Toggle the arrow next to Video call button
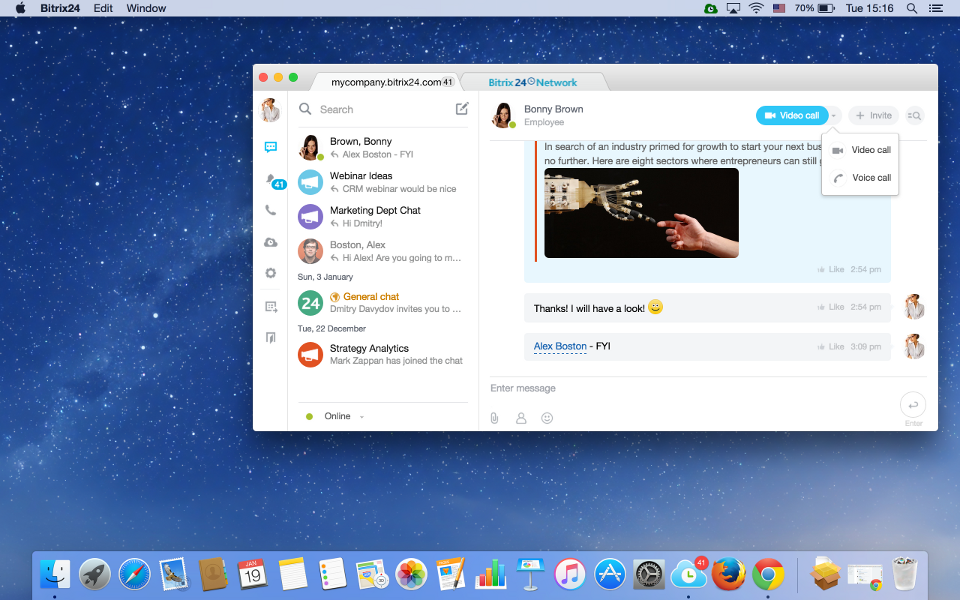 [835, 116]
